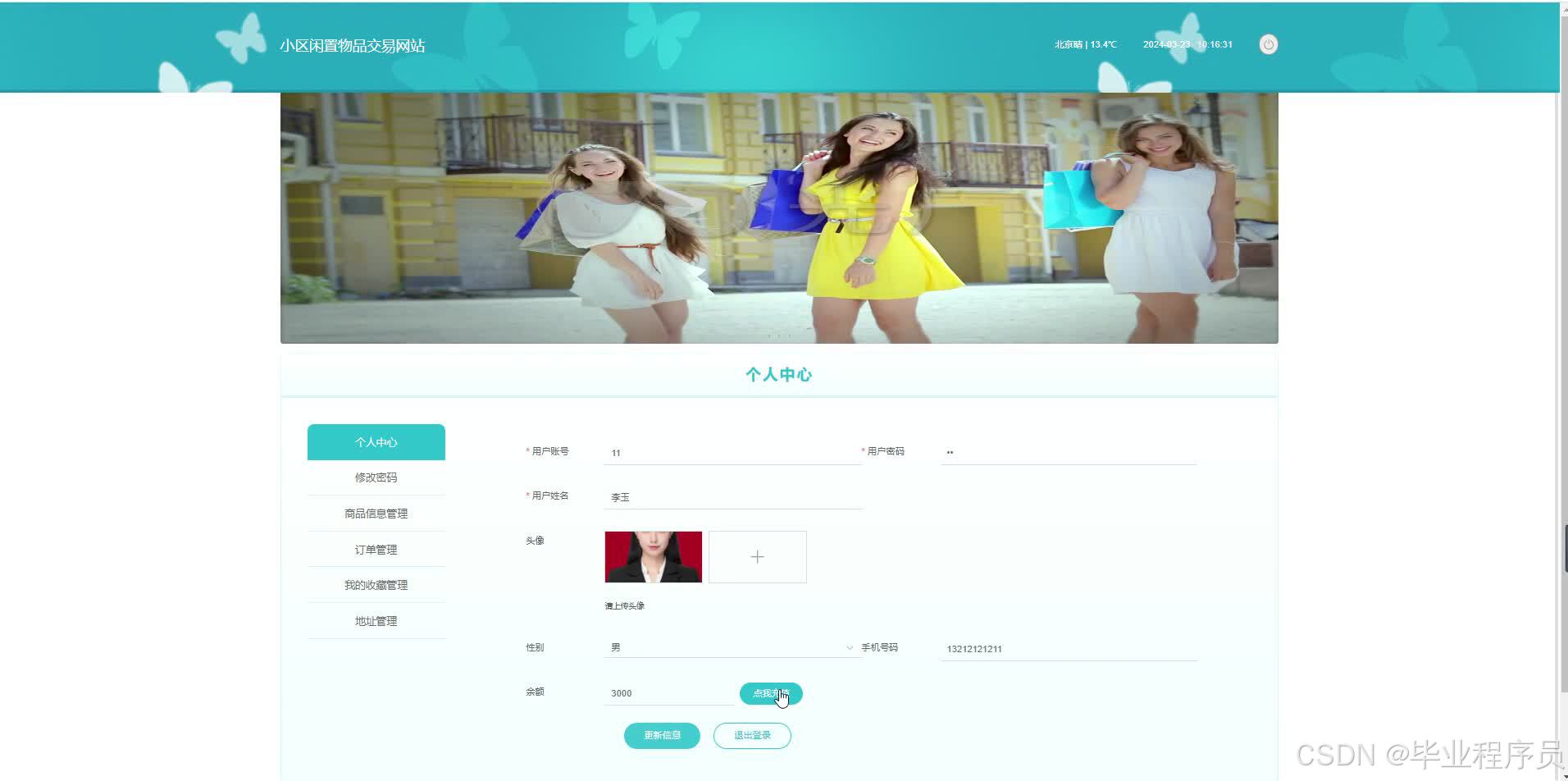The width and height of the screenshot is (1568, 781).
Task: Click the plus icon to upload avatar
Action: click(757, 557)
